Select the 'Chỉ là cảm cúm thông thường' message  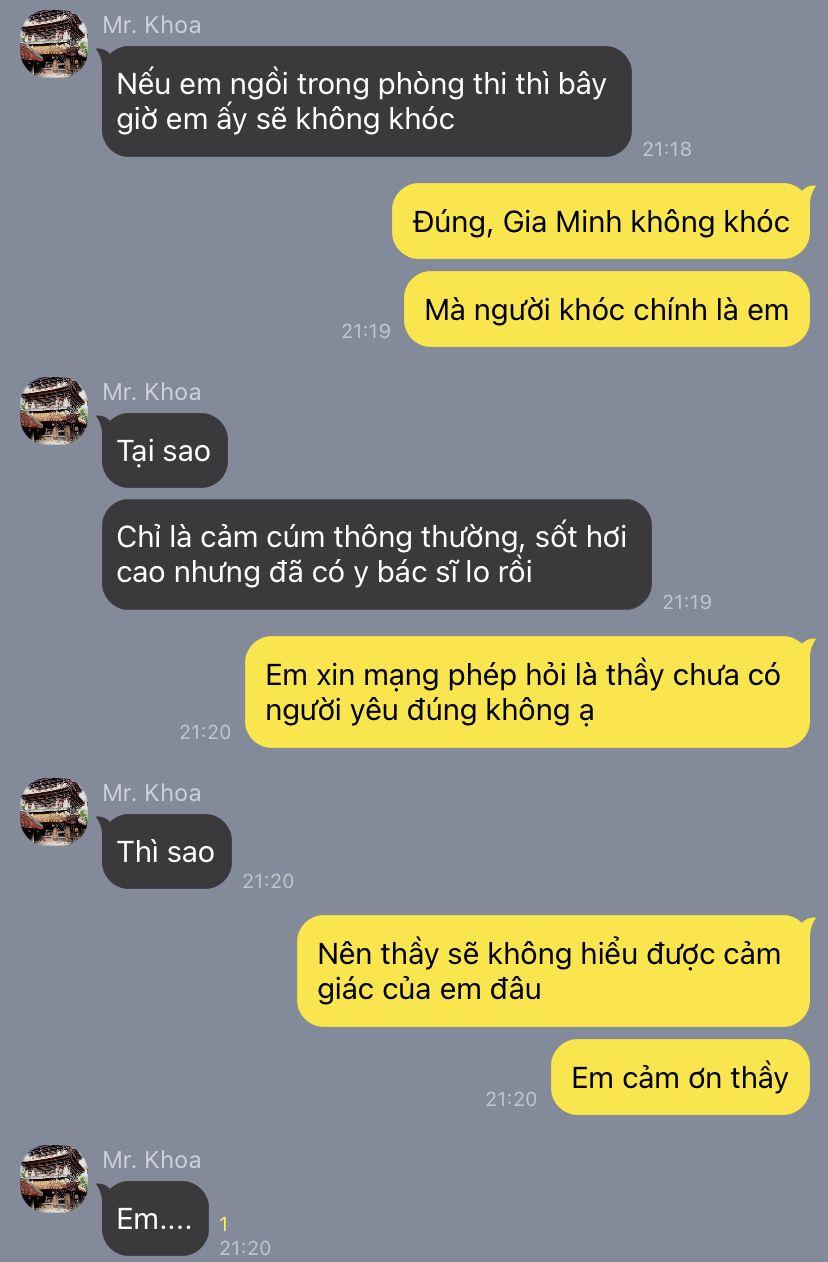[377, 554]
